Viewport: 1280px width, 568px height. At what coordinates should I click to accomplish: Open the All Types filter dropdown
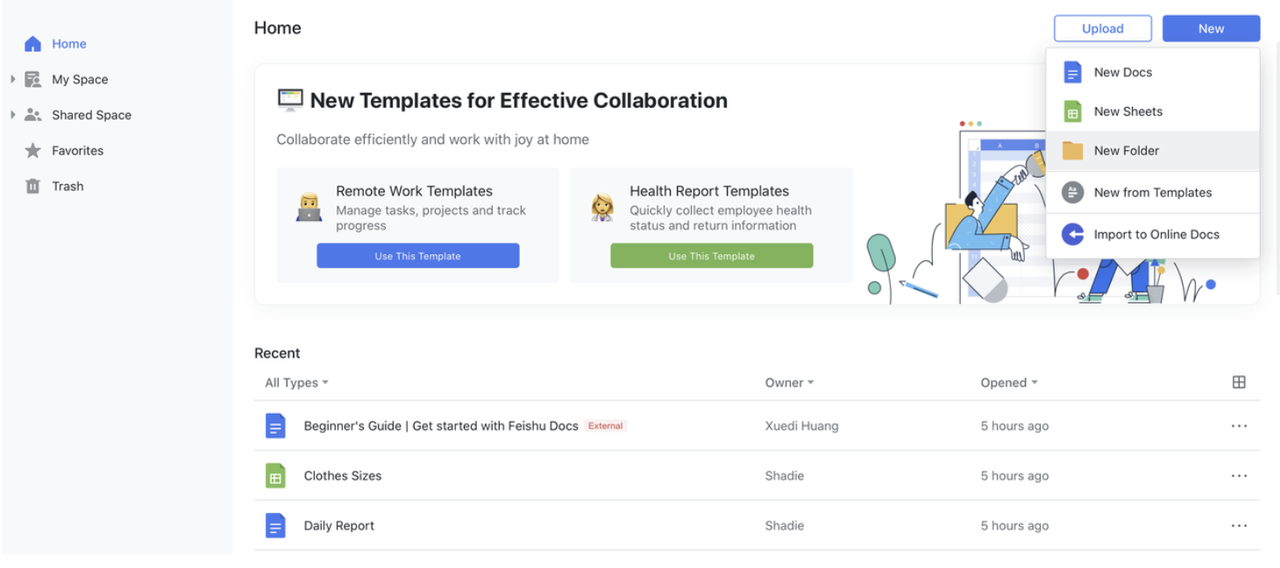click(x=296, y=383)
